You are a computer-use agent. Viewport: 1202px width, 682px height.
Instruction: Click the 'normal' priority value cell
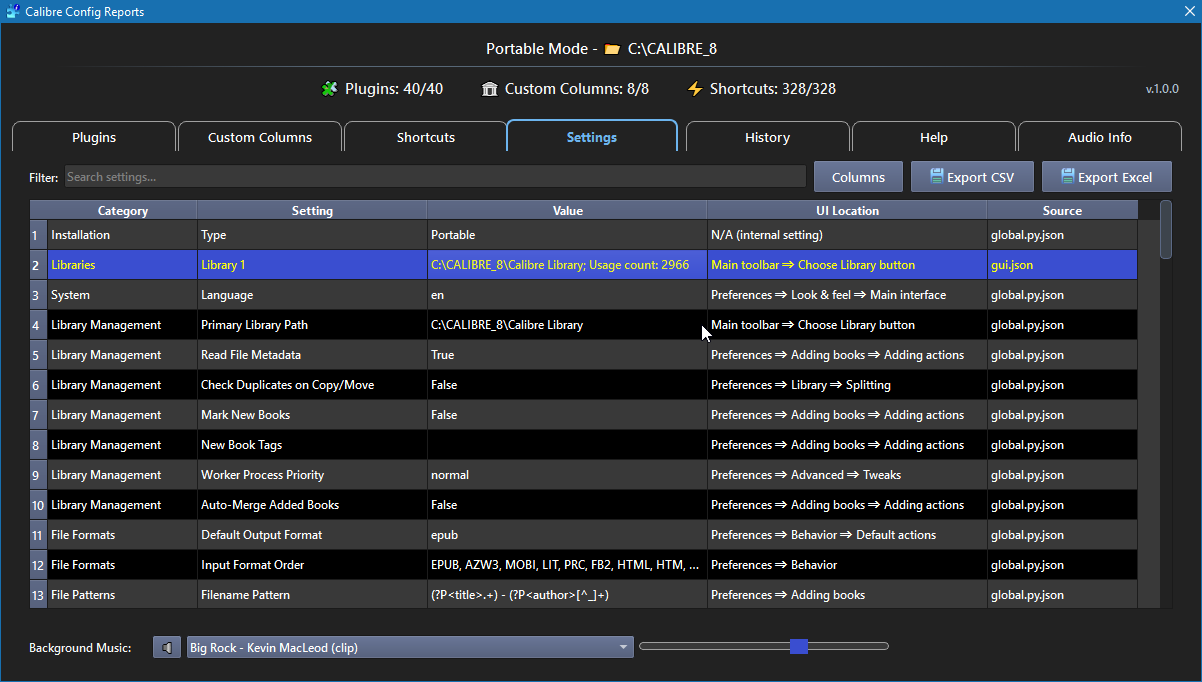click(x=567, y=475)
